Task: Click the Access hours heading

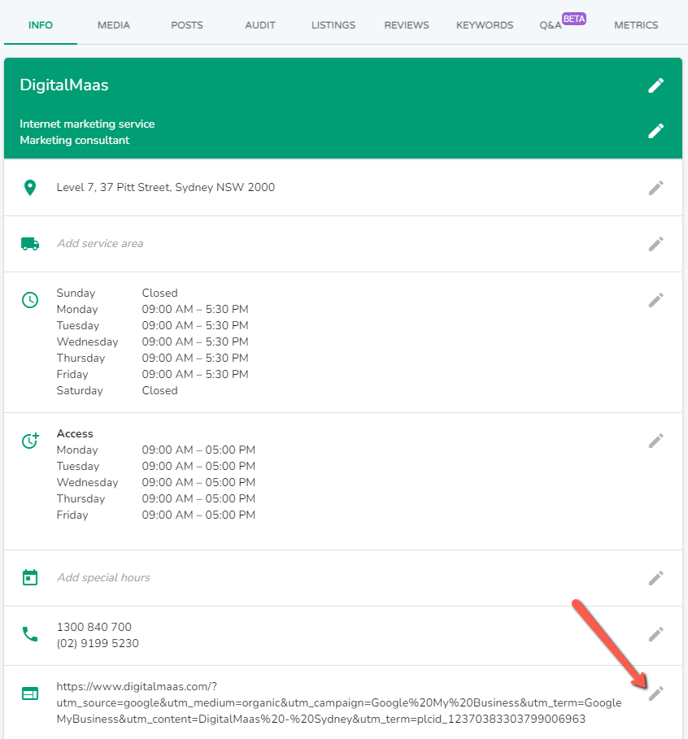Action: pos(75,434)
